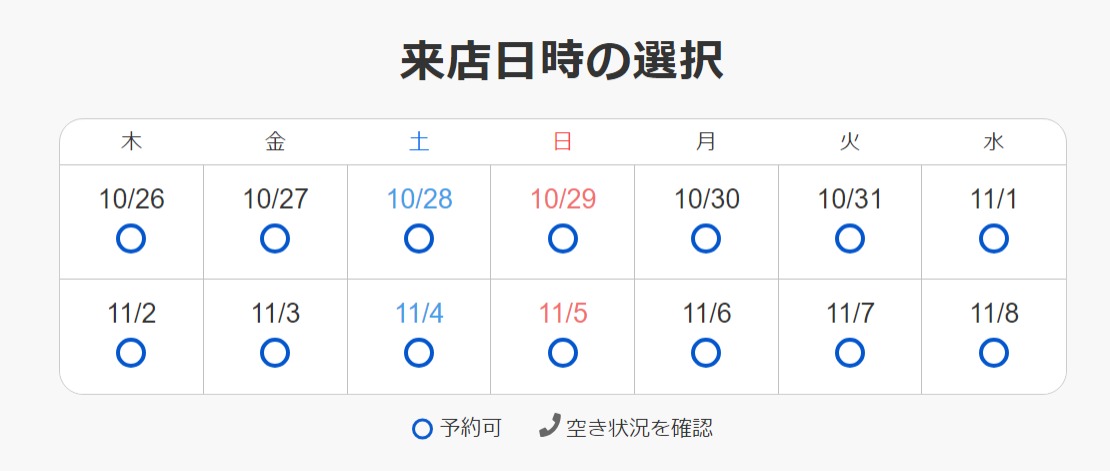The width and height of the screenshot is (1110, 471).
Task: Pick the 11/3 availability circle
Action: 275,353
